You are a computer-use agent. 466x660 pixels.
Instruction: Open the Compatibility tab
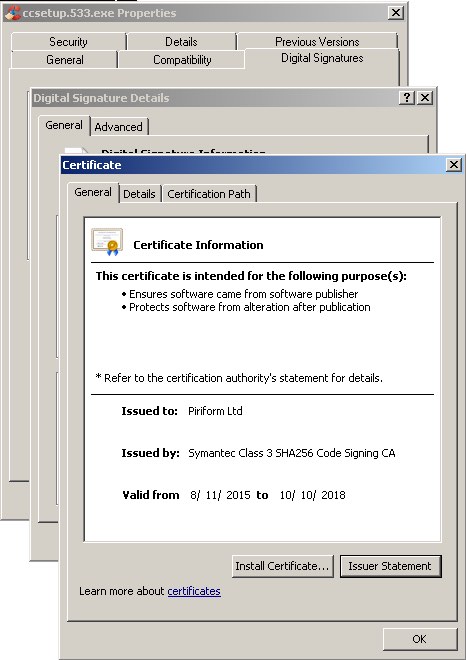tap(182, 60)
